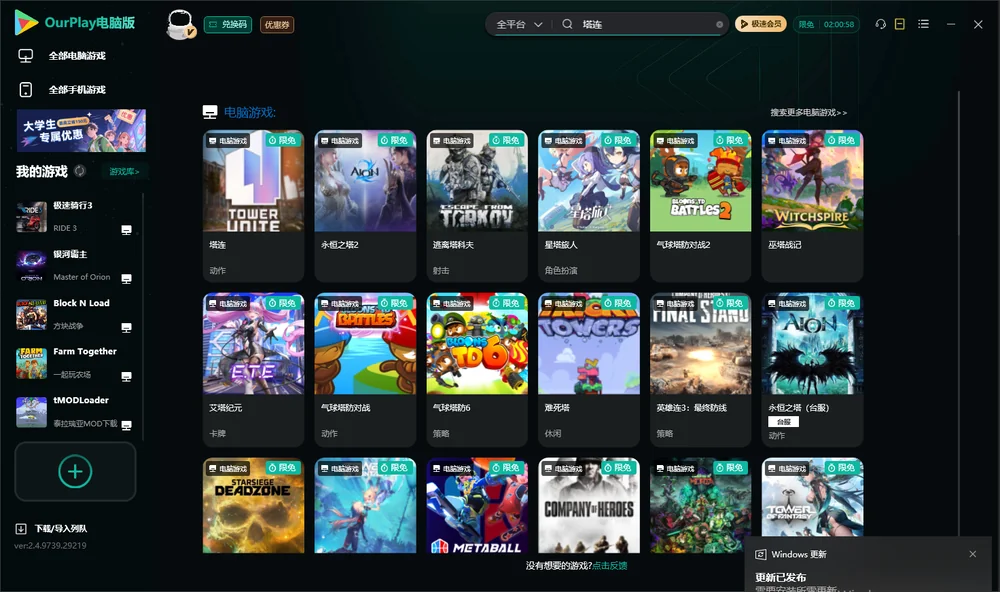Open the 极速会员 membership button
The height and width of the screenshot is (592, 1000).
point(761,24)
